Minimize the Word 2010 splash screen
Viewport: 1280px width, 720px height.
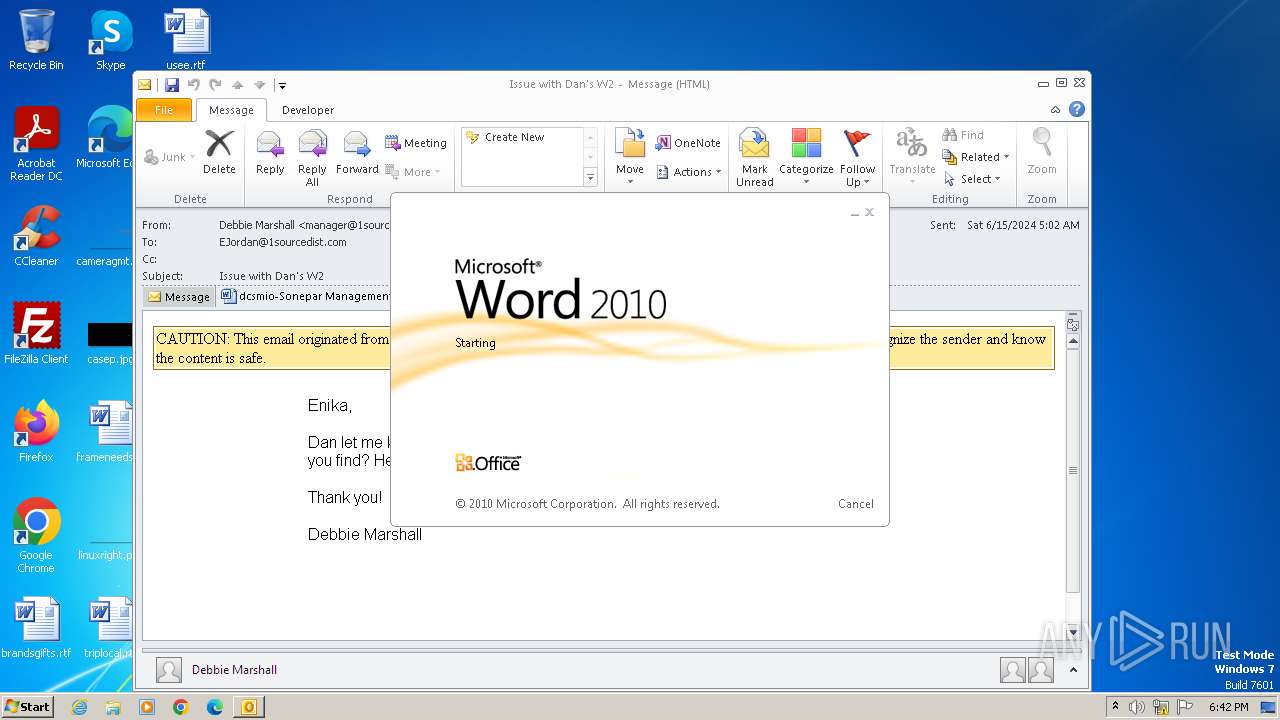pos(855,213)
